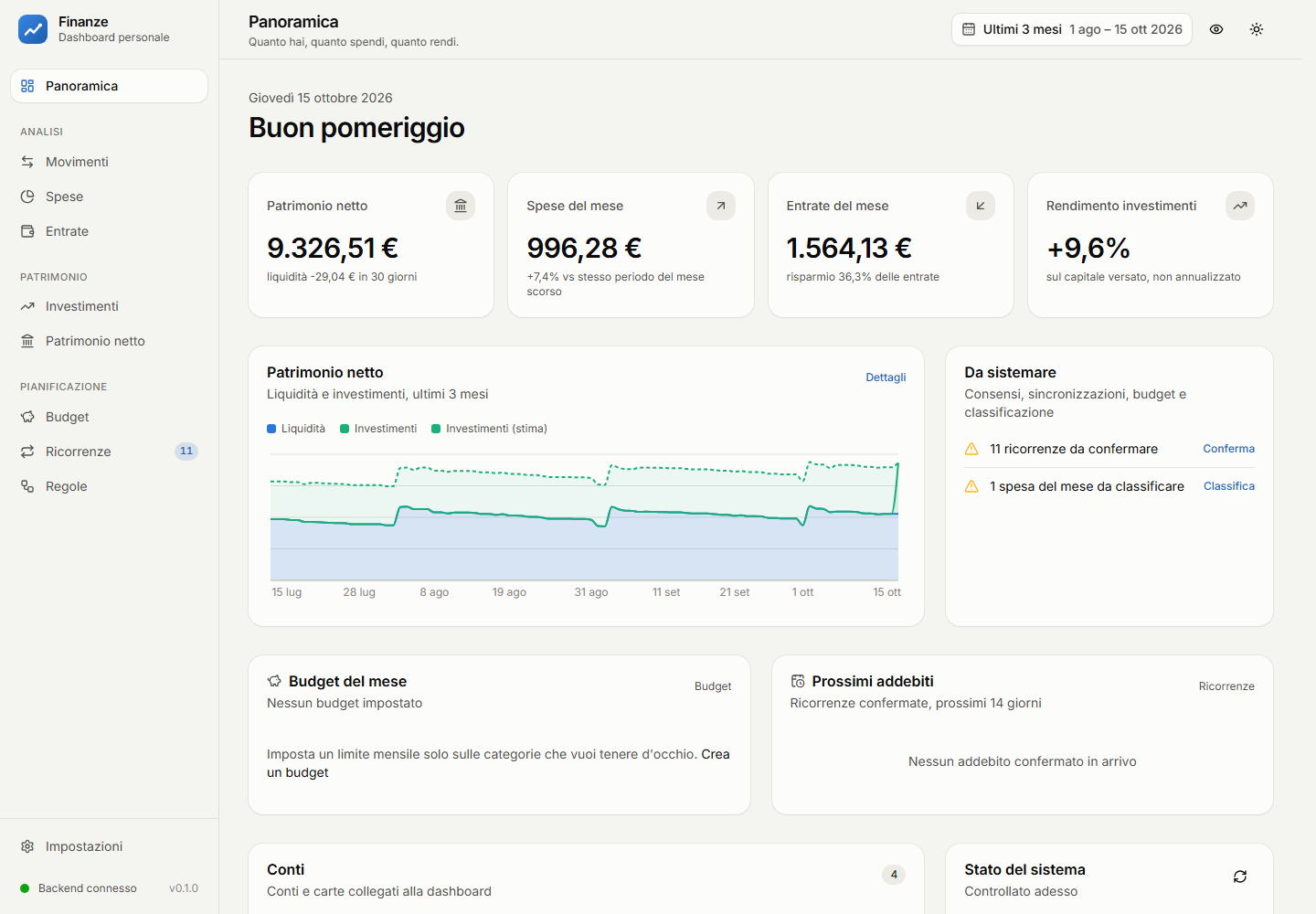Image resolution: width=1316 pixels, height=914 pixels.
Task: Refresh the Stato del sistema panel
Action: [x=1240, y=877]
